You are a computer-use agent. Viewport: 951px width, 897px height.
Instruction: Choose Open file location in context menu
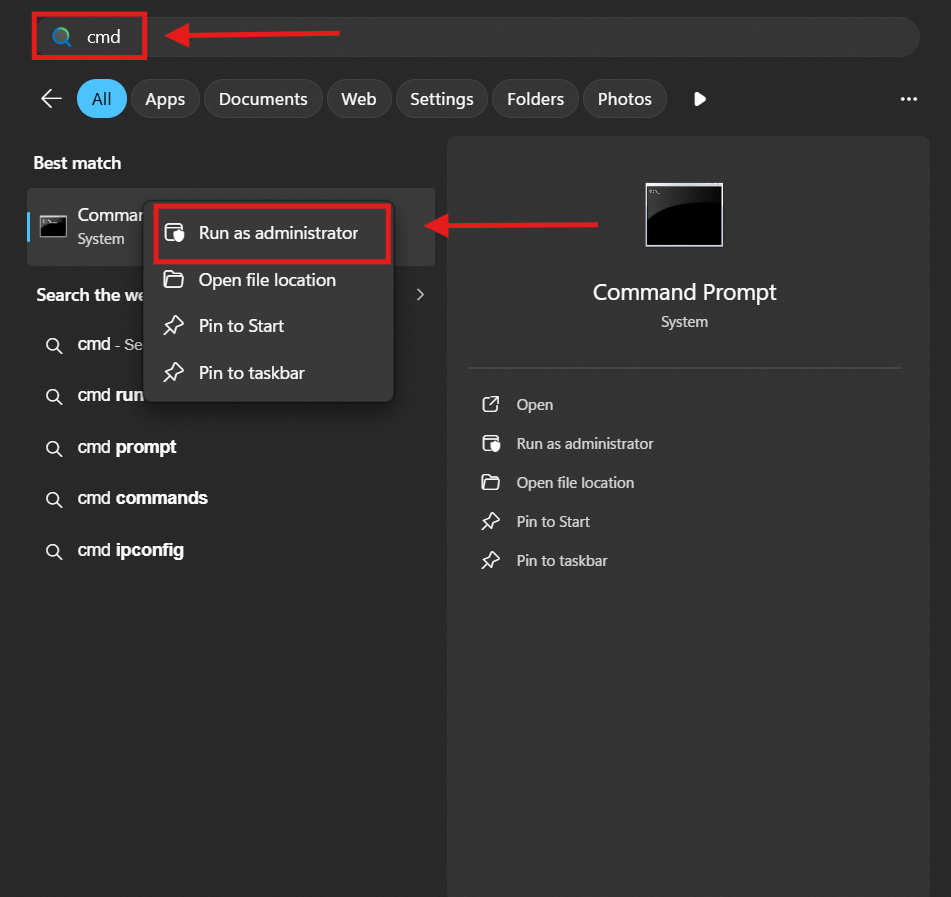pos(269,280)
